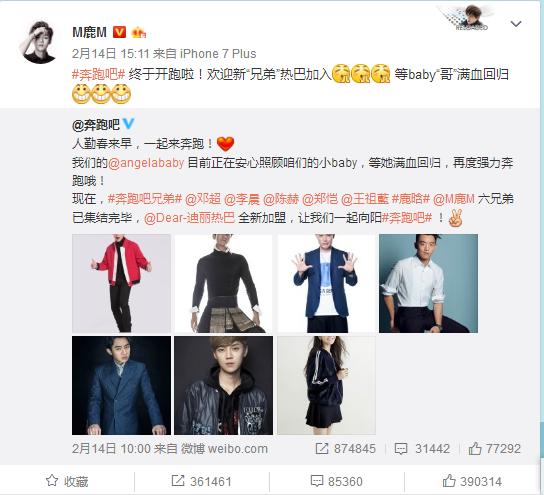The height and width of the screenshot is (495, 544).
Task: Click the membership crown badge icon
Action: click(139, 33)
